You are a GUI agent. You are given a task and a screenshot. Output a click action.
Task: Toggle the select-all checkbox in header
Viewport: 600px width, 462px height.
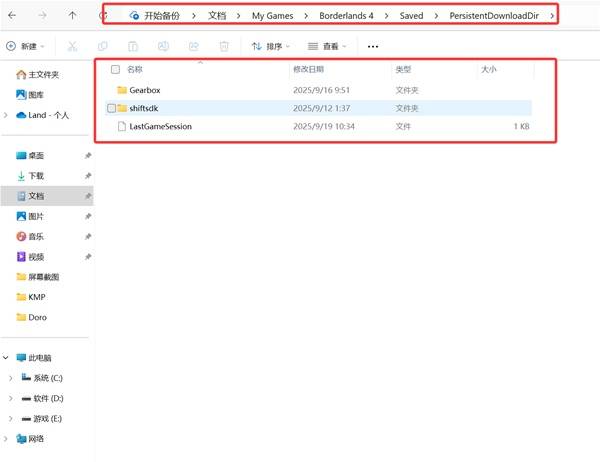(x=115, y=70)
